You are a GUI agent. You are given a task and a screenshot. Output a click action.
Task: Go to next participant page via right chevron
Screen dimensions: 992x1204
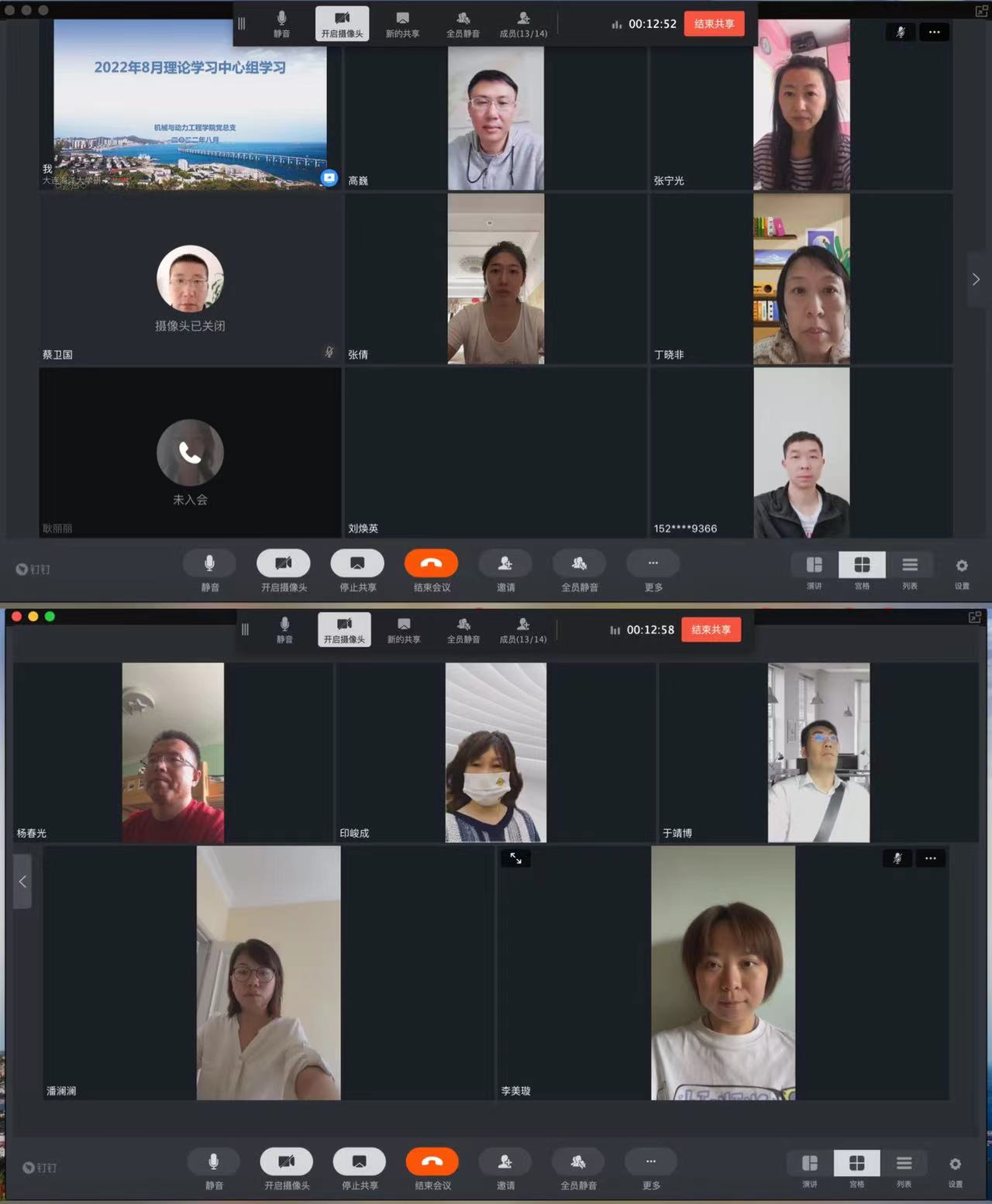click(x=976, y=280)
